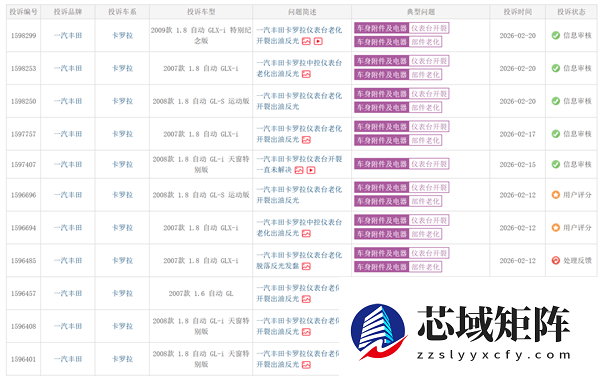Click 信息审核 status text in row 1598250
The width and height of the screenshot is (600, 377).
[577, 101]
